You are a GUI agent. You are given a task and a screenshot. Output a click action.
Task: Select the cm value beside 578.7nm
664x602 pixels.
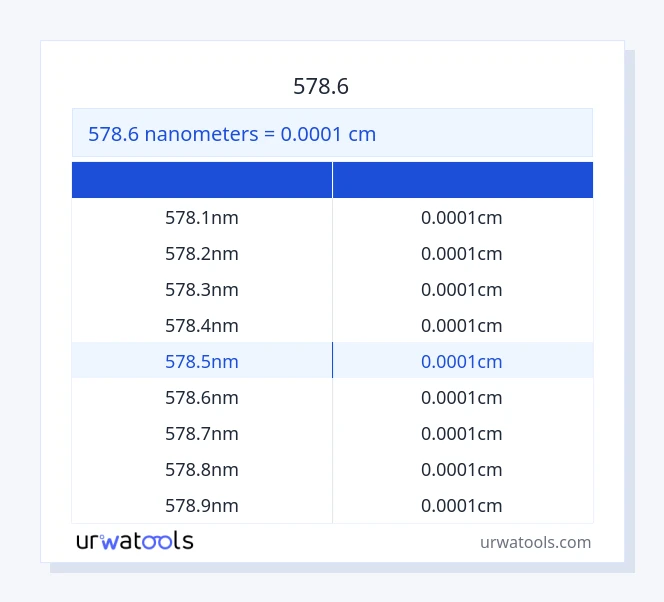[462, 433]
